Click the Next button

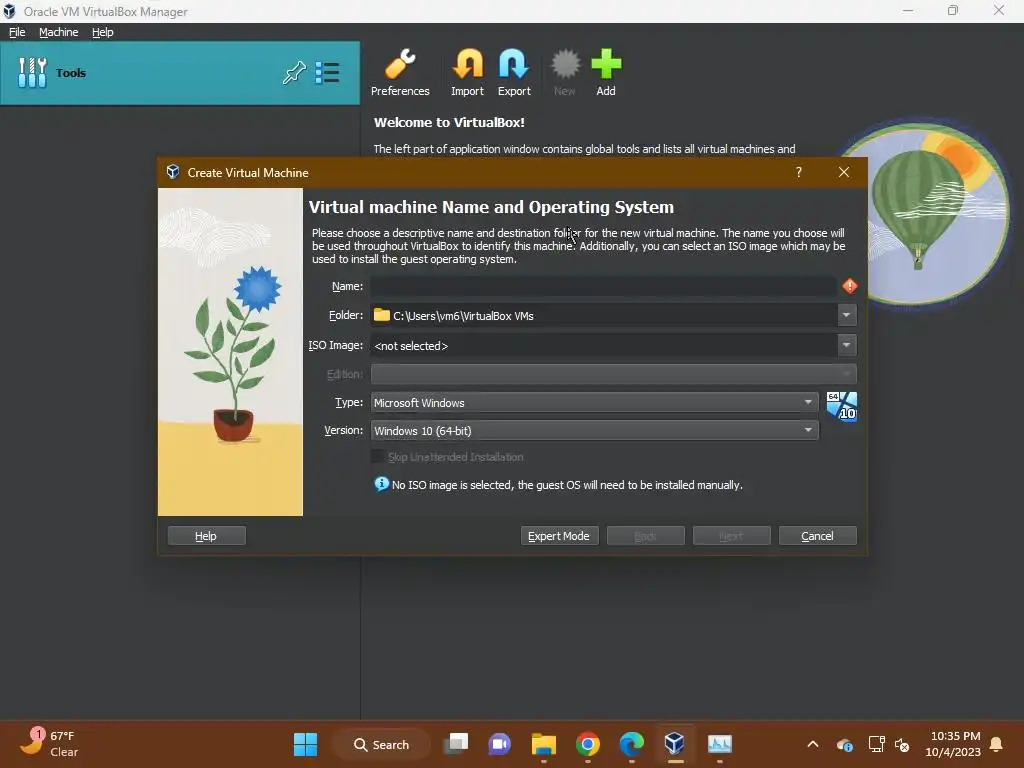731,536
